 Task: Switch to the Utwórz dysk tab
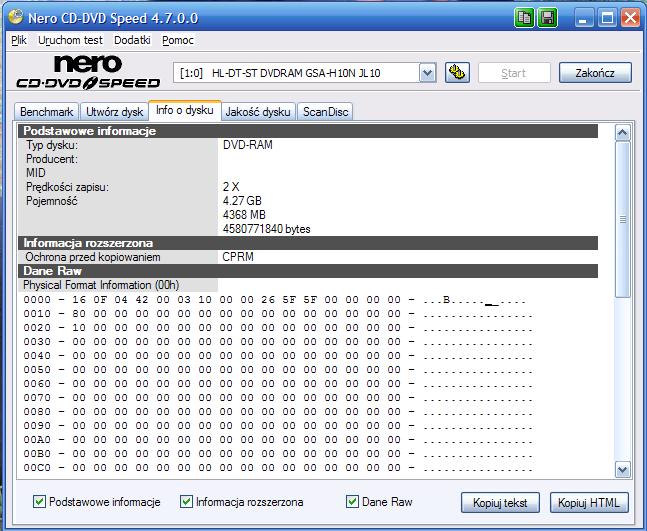[x=114, y=112]
